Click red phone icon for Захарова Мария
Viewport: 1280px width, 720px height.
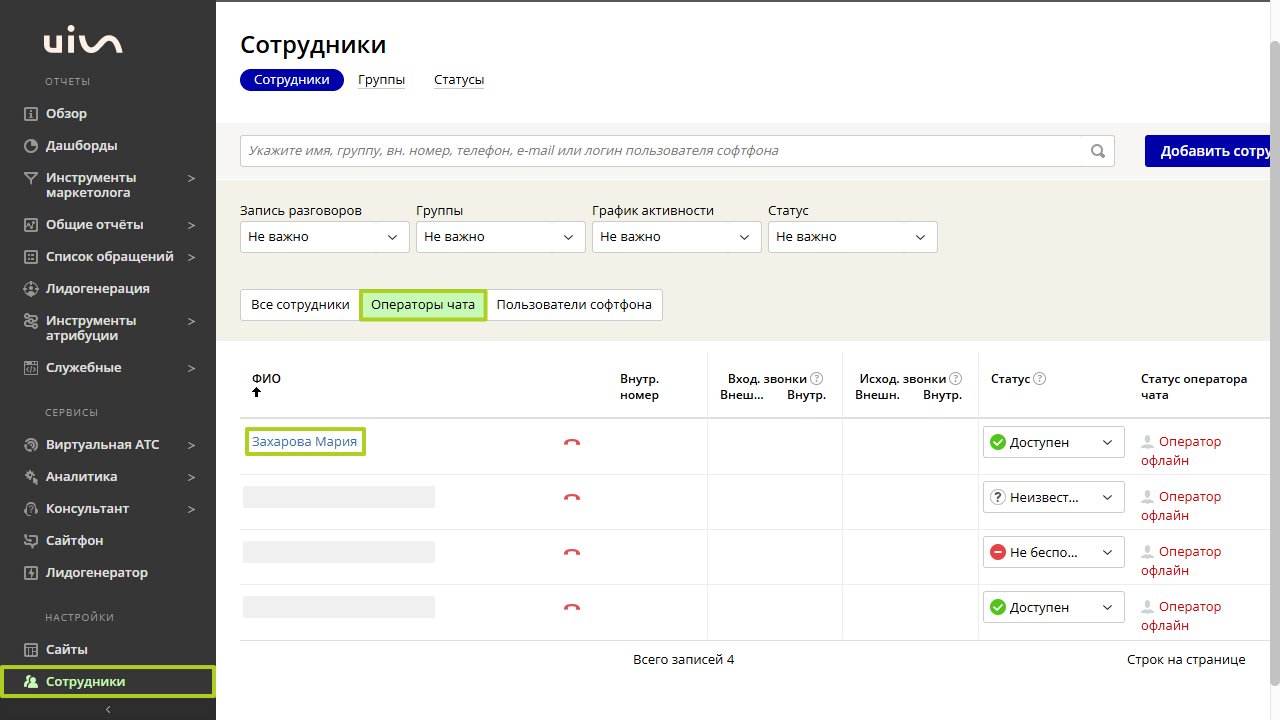[x=572, y=442]
